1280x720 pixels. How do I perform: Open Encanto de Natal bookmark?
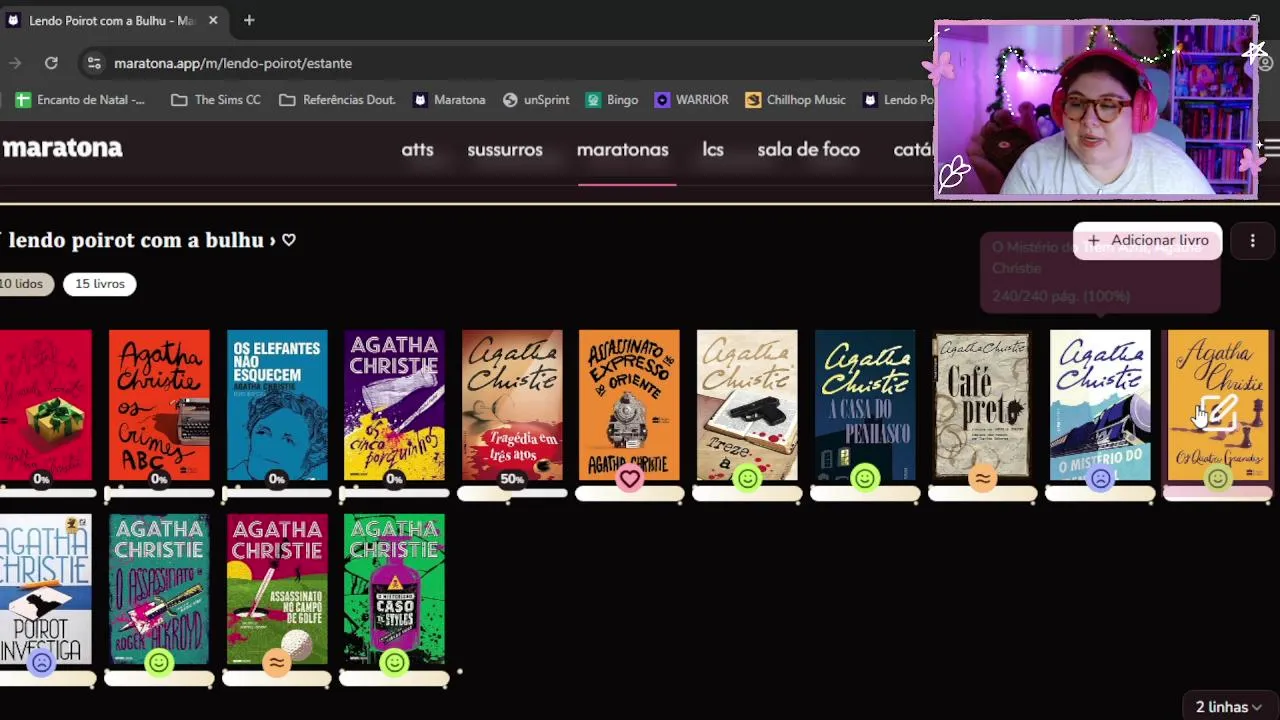coord(80,100)
